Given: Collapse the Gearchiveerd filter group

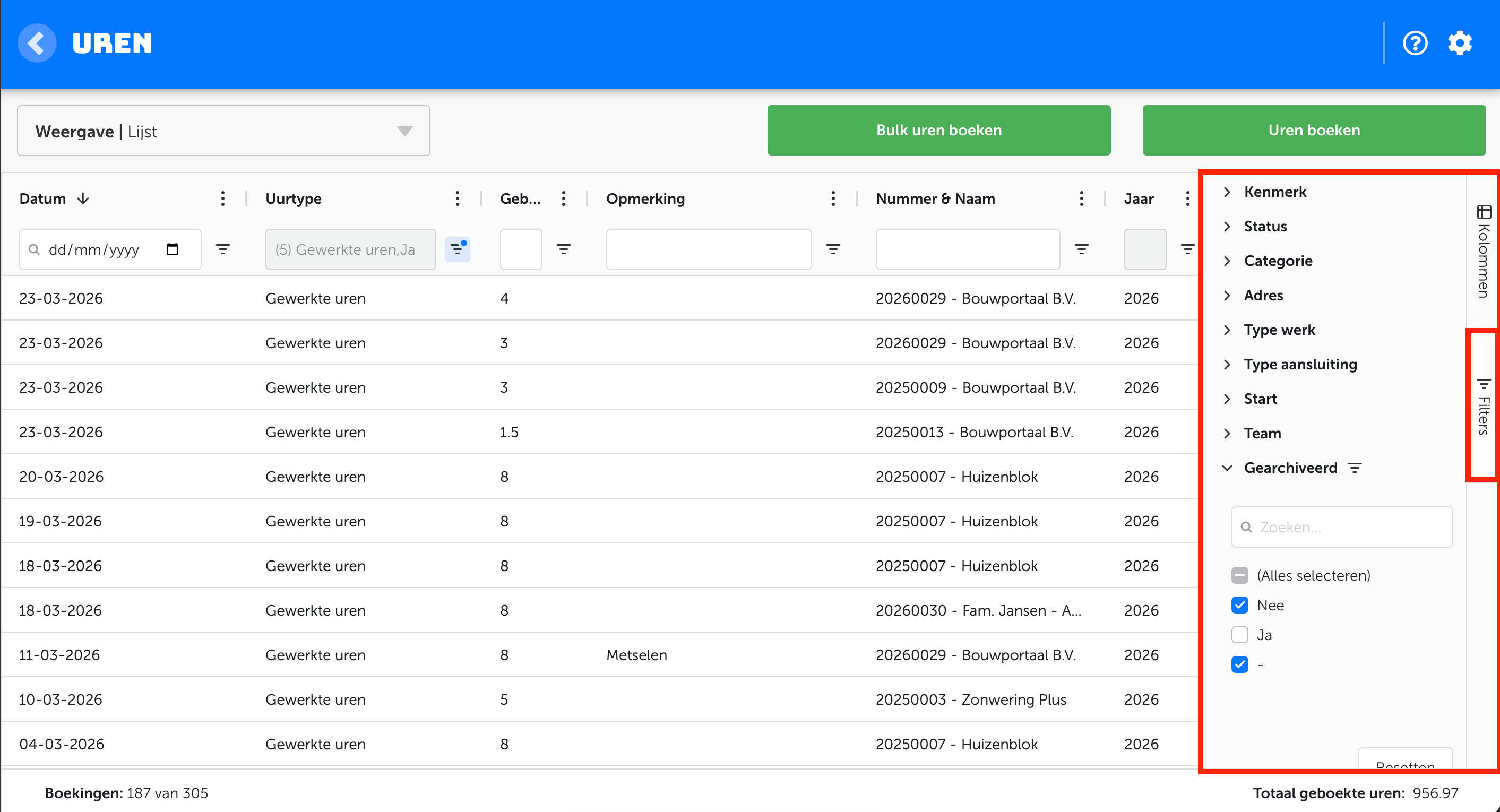Looking at the screenshot, I should (x=1227, y=468).
